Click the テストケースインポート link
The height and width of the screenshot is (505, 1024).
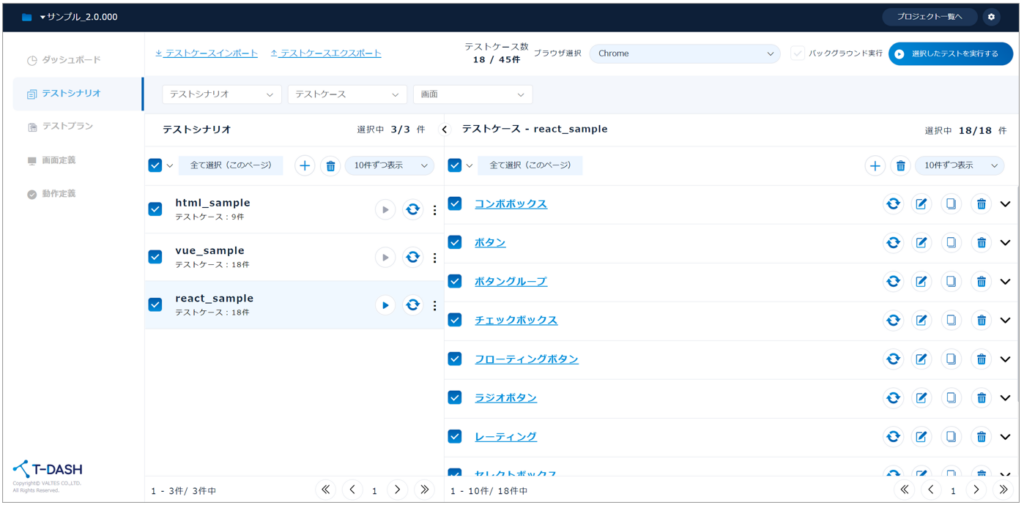(x=206, y=53)
